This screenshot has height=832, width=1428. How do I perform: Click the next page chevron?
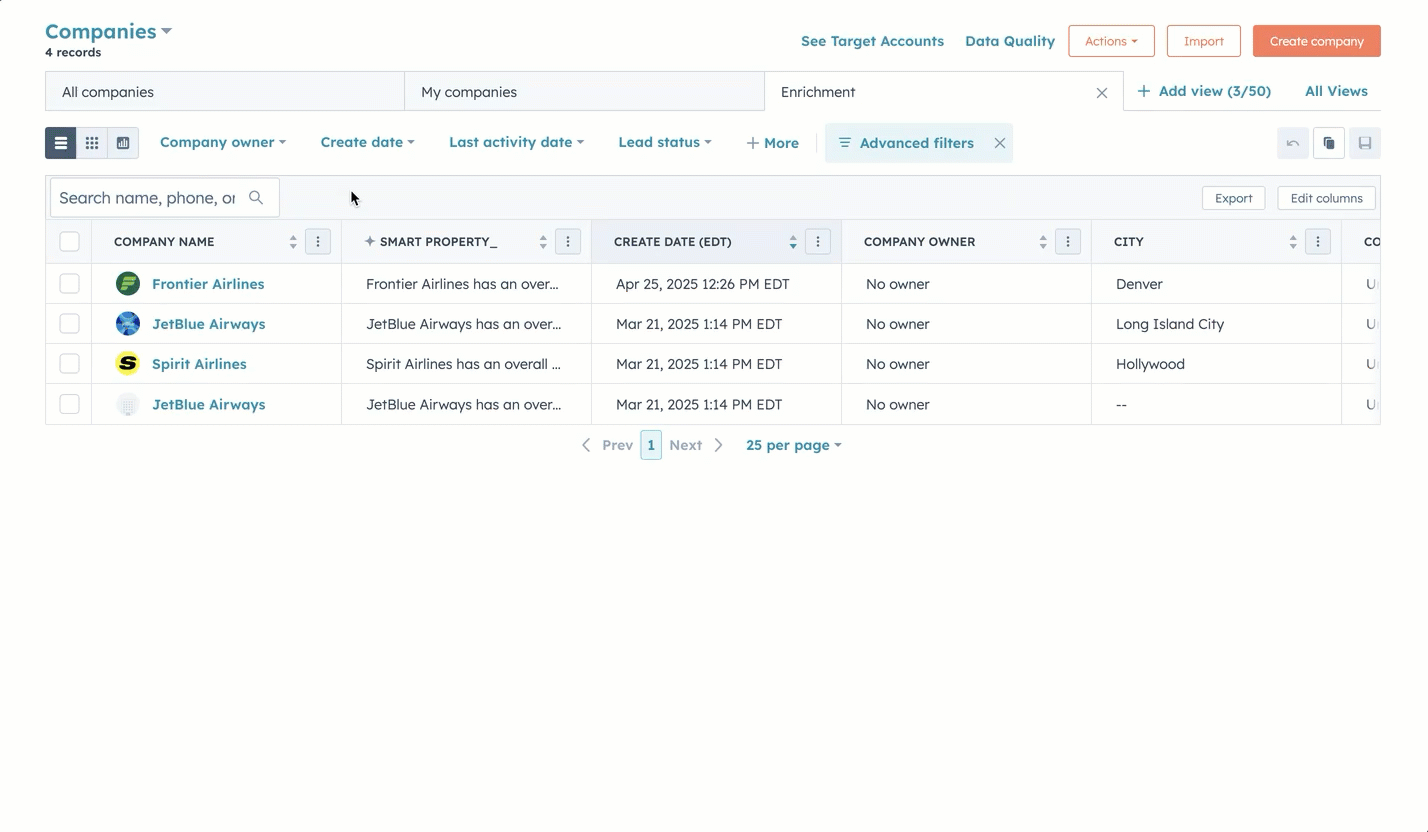(718, 445)
